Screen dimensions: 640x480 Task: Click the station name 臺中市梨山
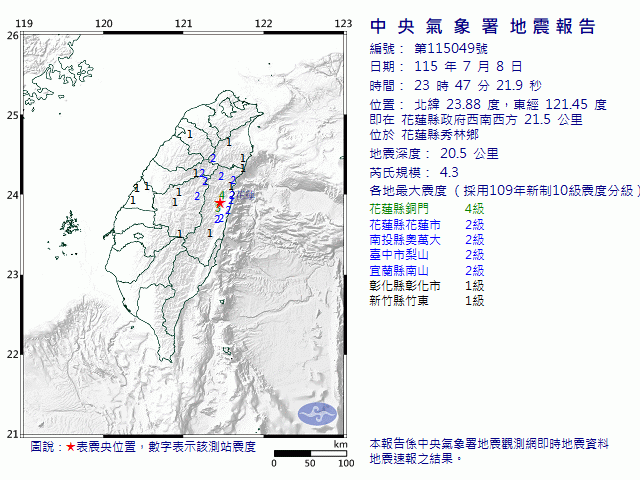click(x=399, y=255)
